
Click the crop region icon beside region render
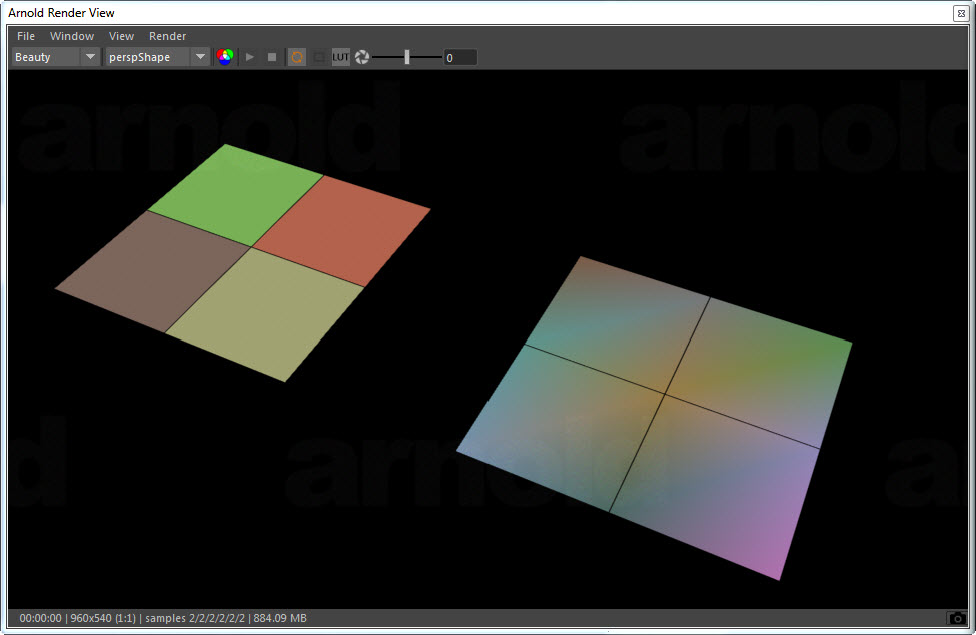pos(319,57)
